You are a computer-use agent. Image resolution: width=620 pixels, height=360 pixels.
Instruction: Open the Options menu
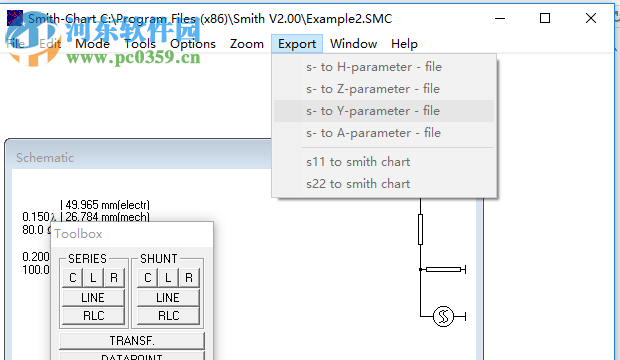(x=193, y=44)
